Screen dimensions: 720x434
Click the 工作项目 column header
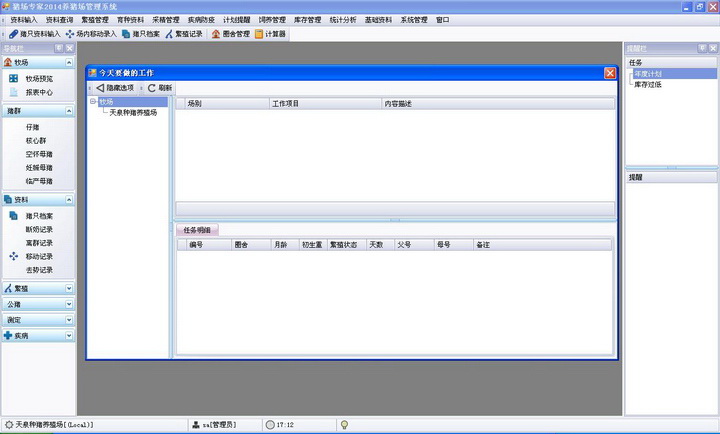click(288, 103)
